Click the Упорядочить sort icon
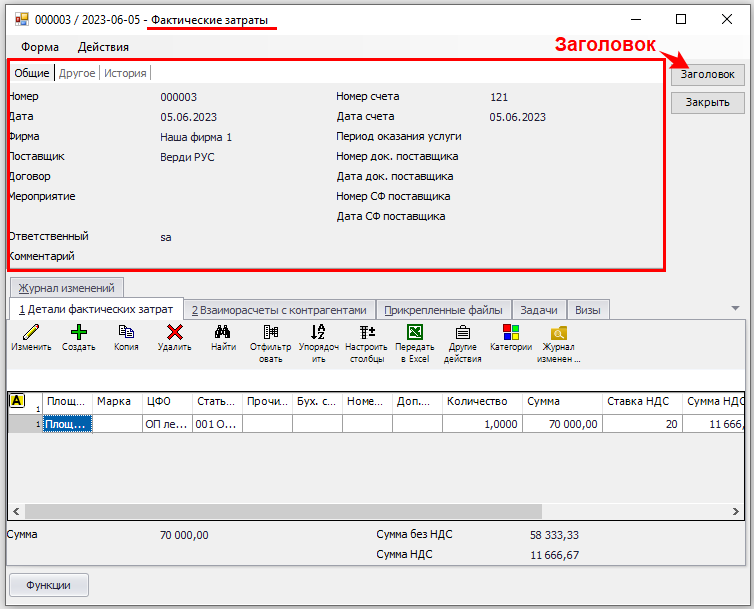 tap(318, 333)
